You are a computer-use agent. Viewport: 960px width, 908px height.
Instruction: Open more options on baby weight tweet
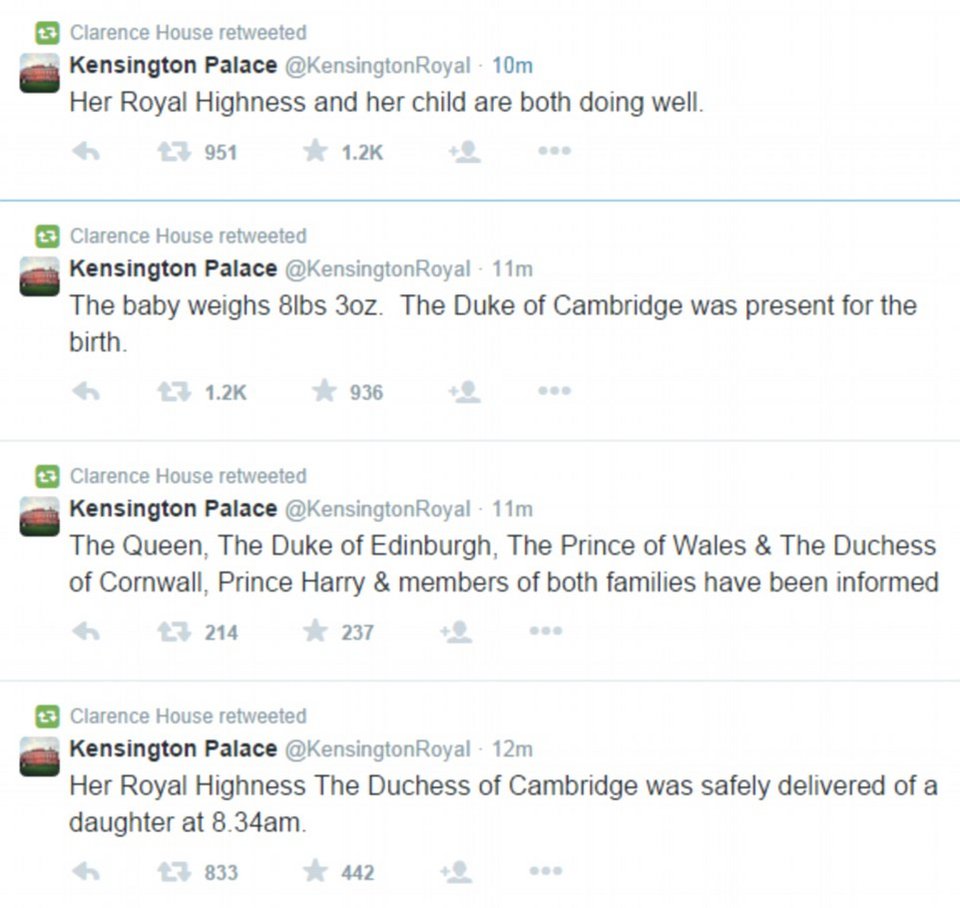point(553,391)
